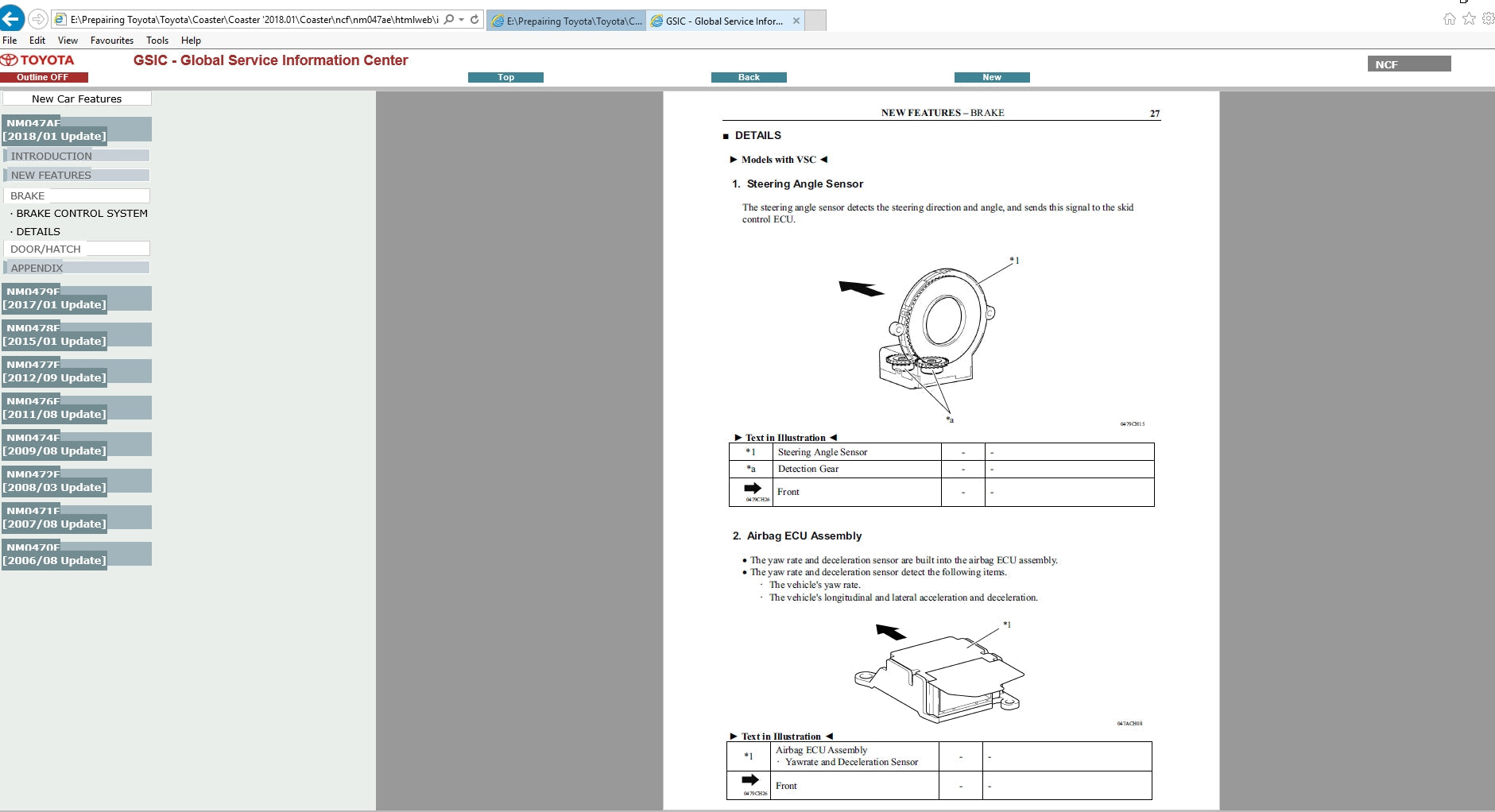This screenshot has width=1495, height=812.
Task: Select BRAKE CONTROL SYSTEM in the outline
Action: click(82, 214)
